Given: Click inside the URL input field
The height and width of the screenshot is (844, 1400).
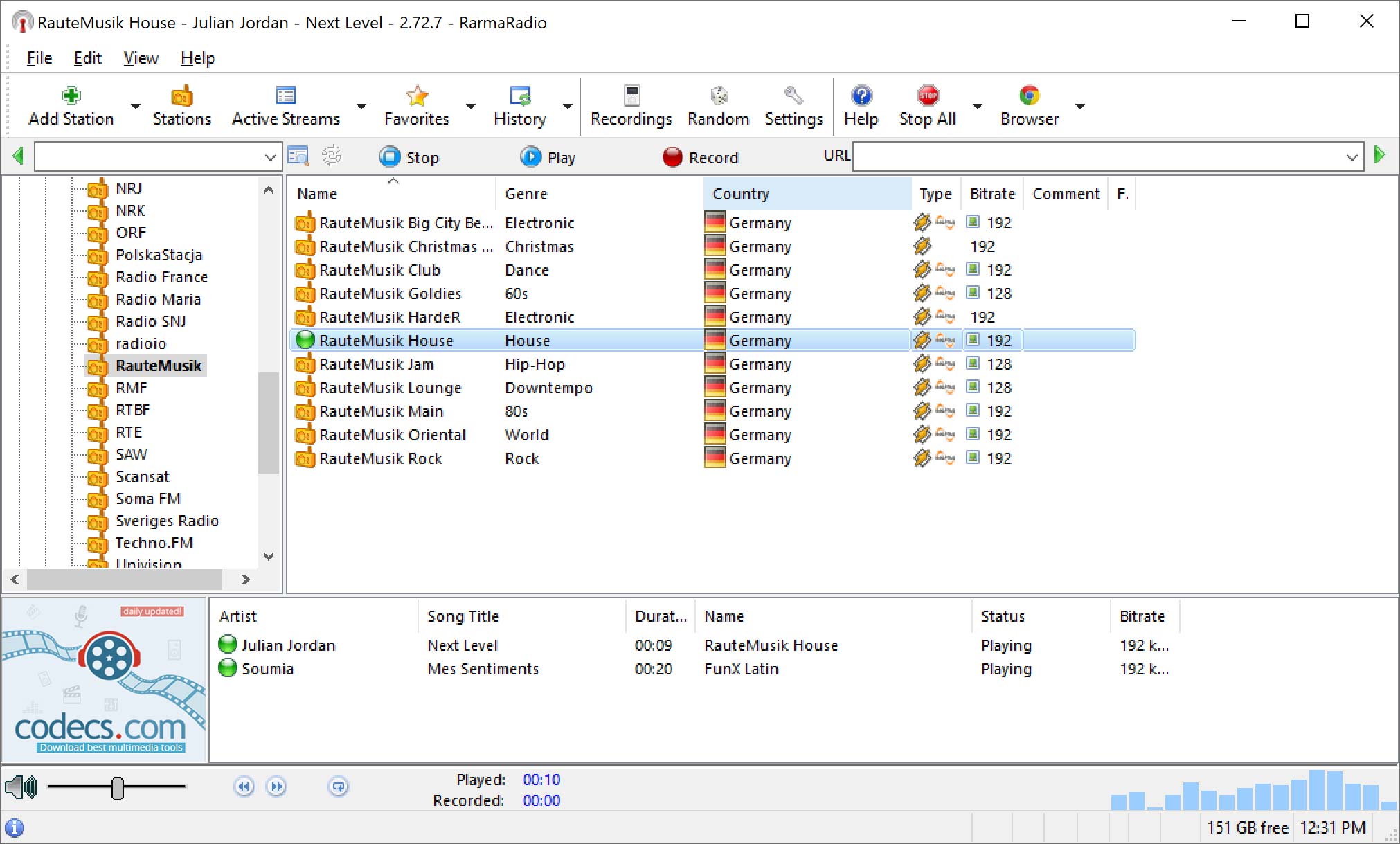Looking at the screenshot, I should [1100, 157].
